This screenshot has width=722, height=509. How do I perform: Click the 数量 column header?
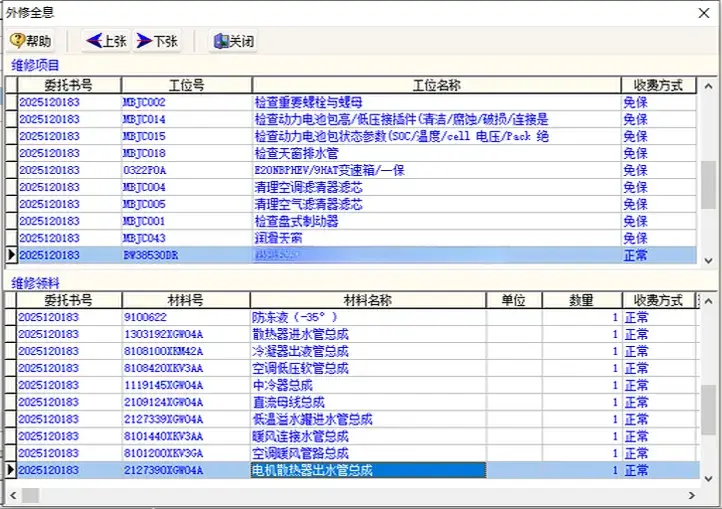(580, 300)
